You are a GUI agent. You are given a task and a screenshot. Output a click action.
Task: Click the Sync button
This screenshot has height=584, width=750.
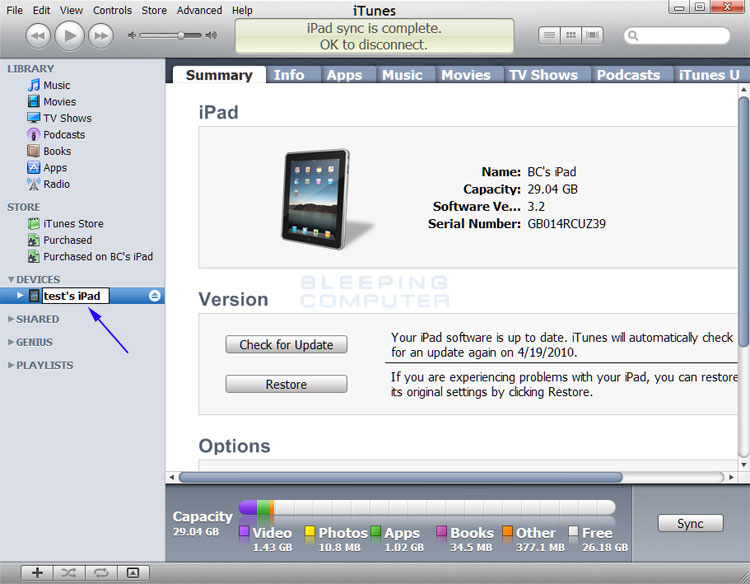(x=690, y=523)
